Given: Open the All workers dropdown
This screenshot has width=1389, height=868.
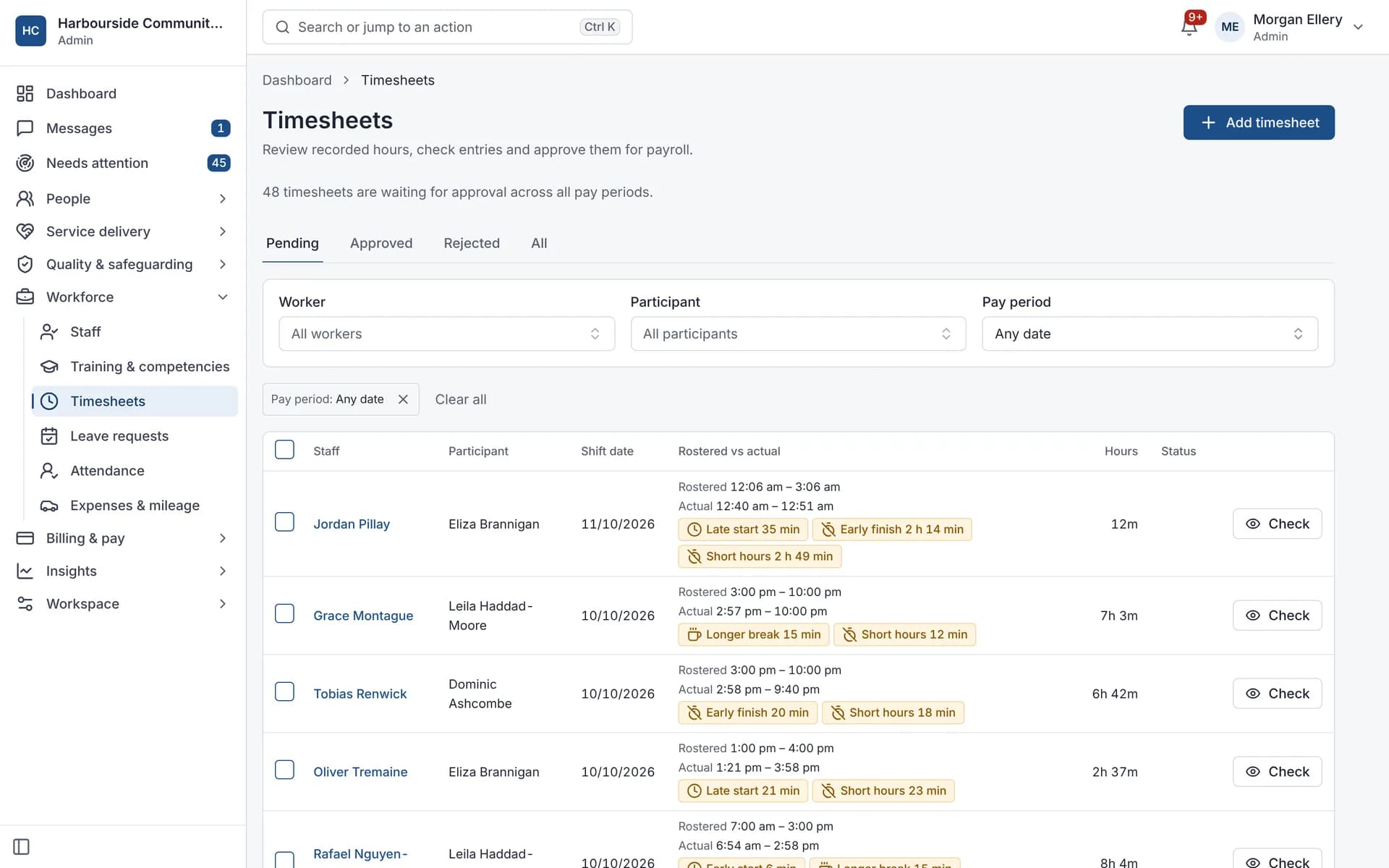Looking at the screenshot, I should pyautogui.click(x=446, y=333).
